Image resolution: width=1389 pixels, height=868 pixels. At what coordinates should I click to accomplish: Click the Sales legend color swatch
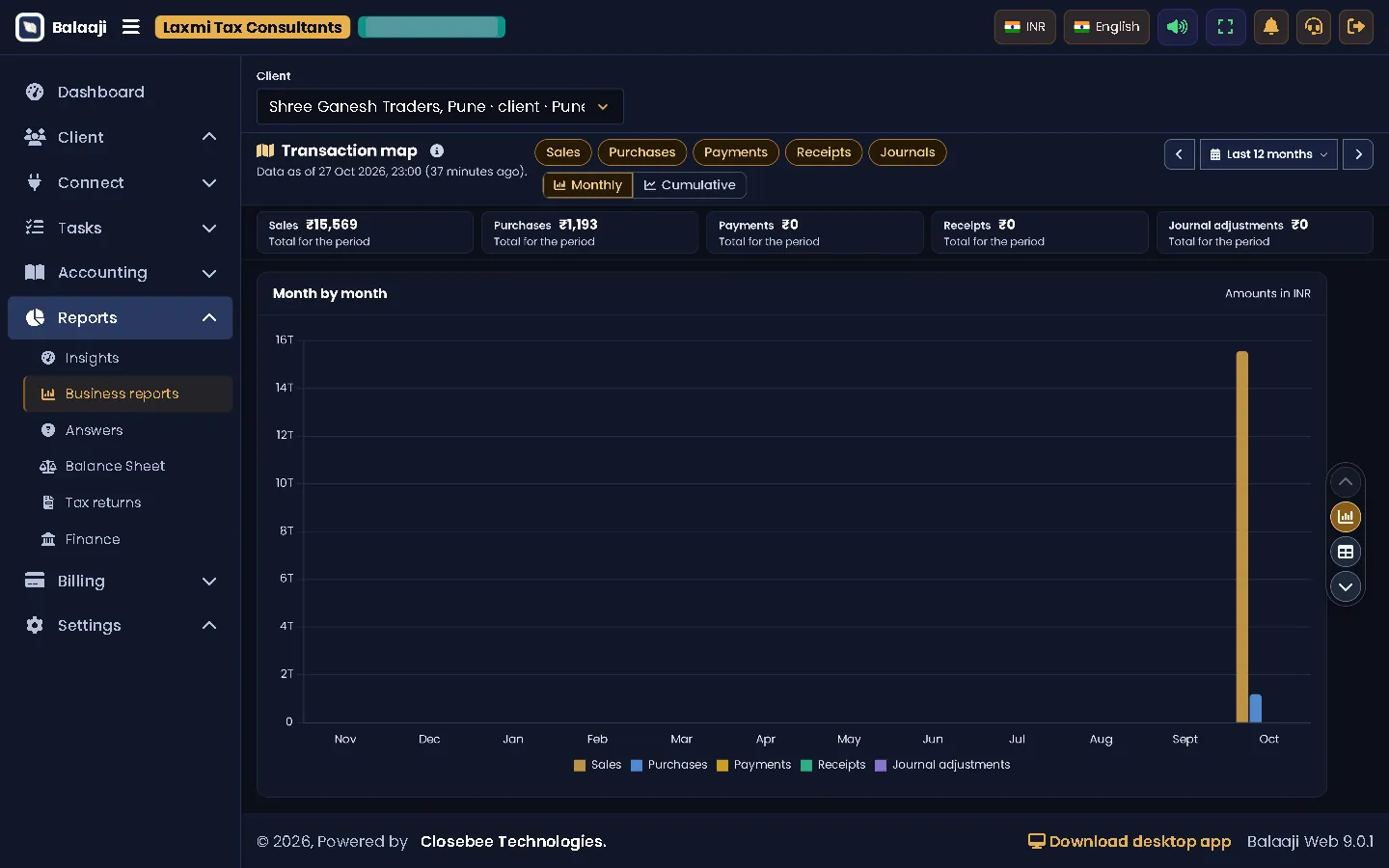click(580, 766)
